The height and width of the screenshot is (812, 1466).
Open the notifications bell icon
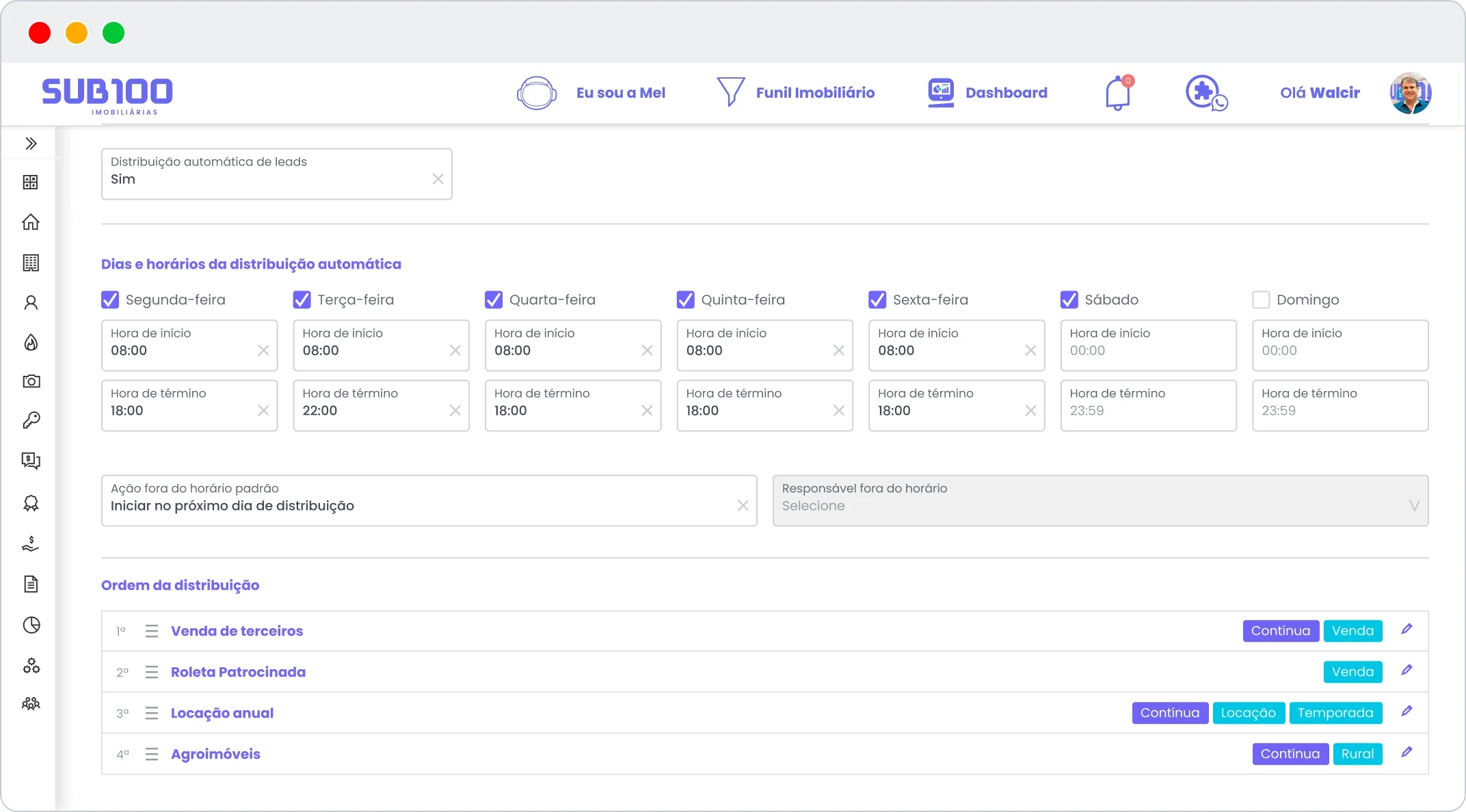(1119, 92)
